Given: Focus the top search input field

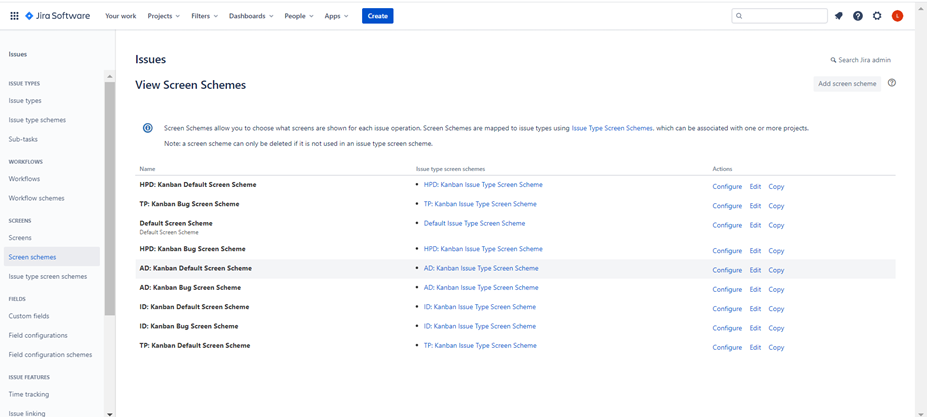Looking at the screenshot, I should 779,16.
